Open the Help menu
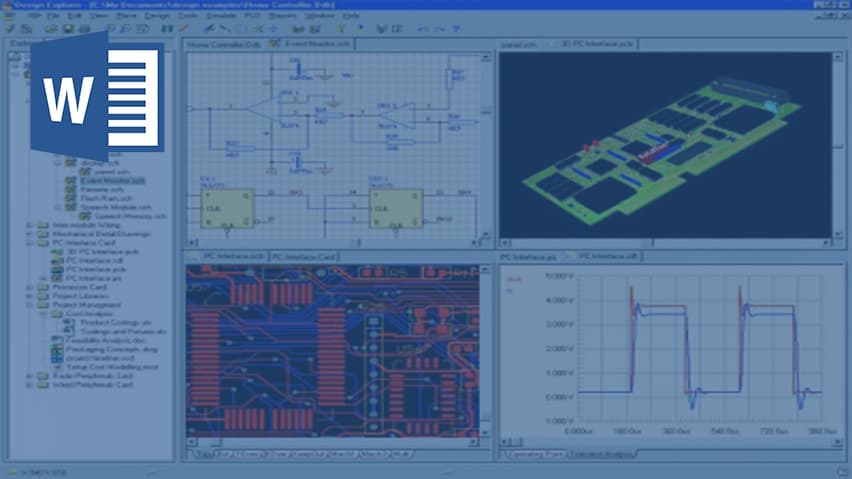The width and height of the screenshot is (852, 479). 351,16
